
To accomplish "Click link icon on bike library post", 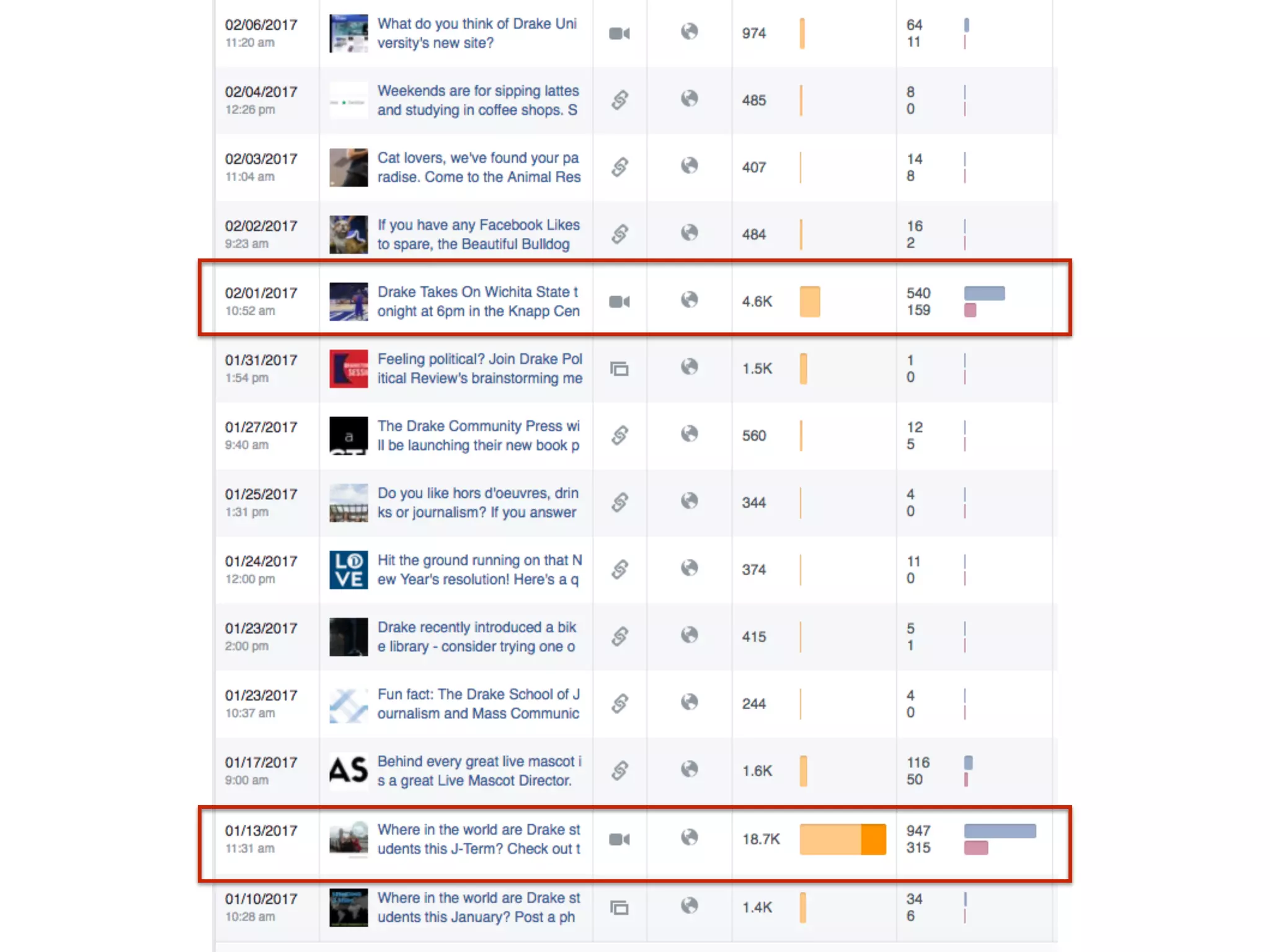I will pos(619,637).
